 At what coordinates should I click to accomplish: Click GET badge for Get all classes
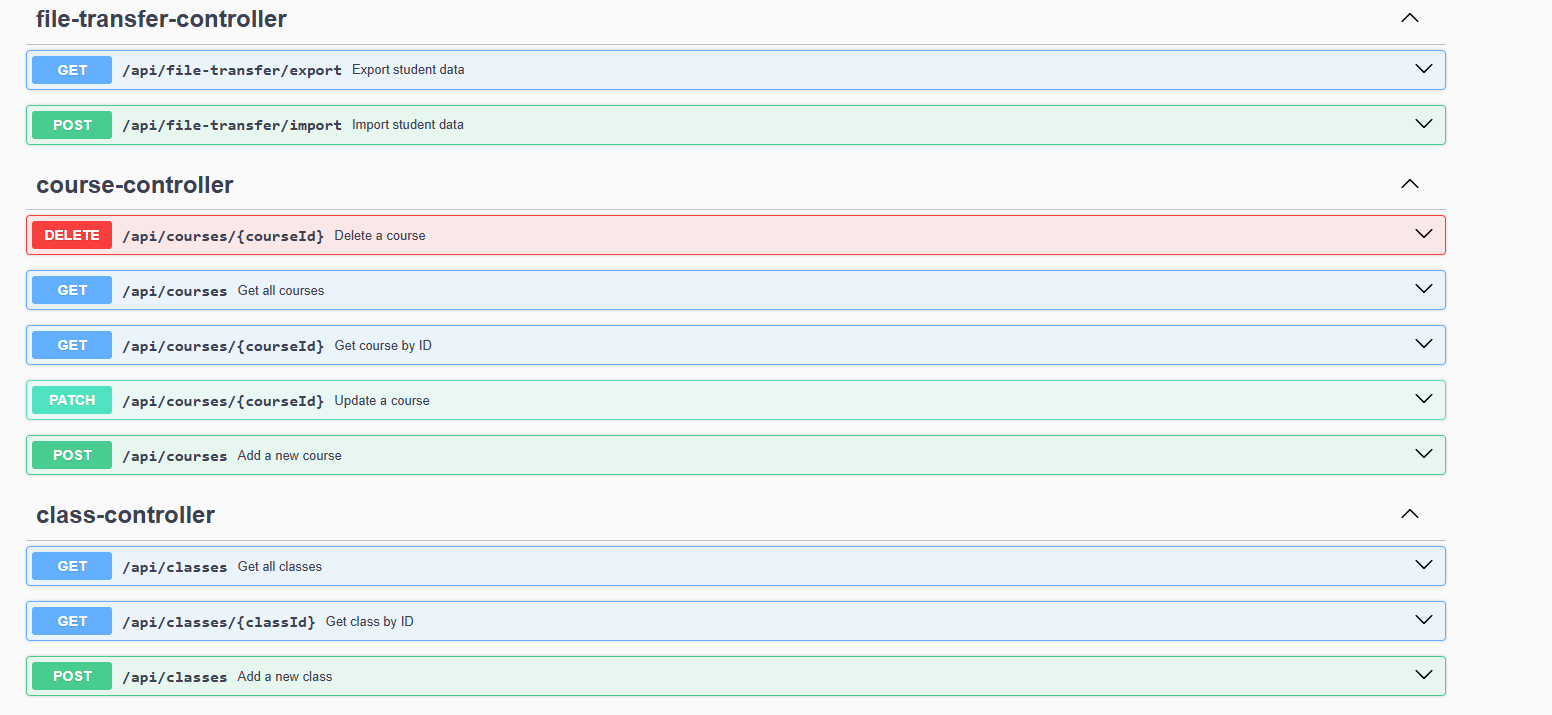pyautogui.click(x=72, y=566)
